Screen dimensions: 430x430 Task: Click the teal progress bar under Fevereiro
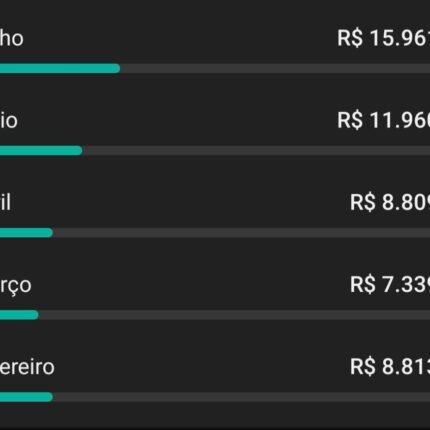26,397
